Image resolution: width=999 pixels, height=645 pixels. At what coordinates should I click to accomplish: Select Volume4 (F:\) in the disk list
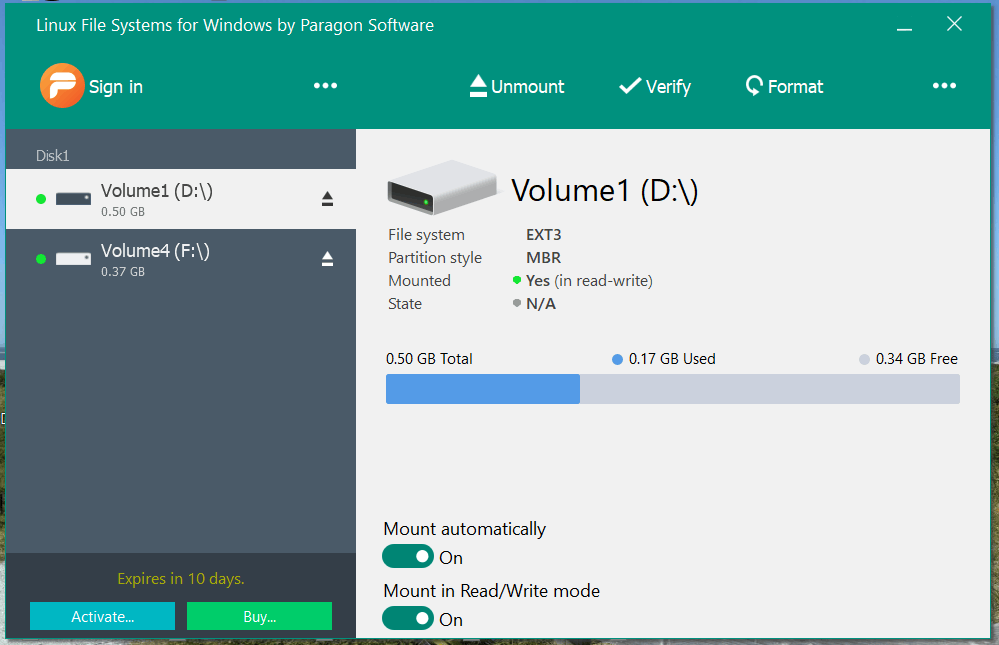coord(181,259)
